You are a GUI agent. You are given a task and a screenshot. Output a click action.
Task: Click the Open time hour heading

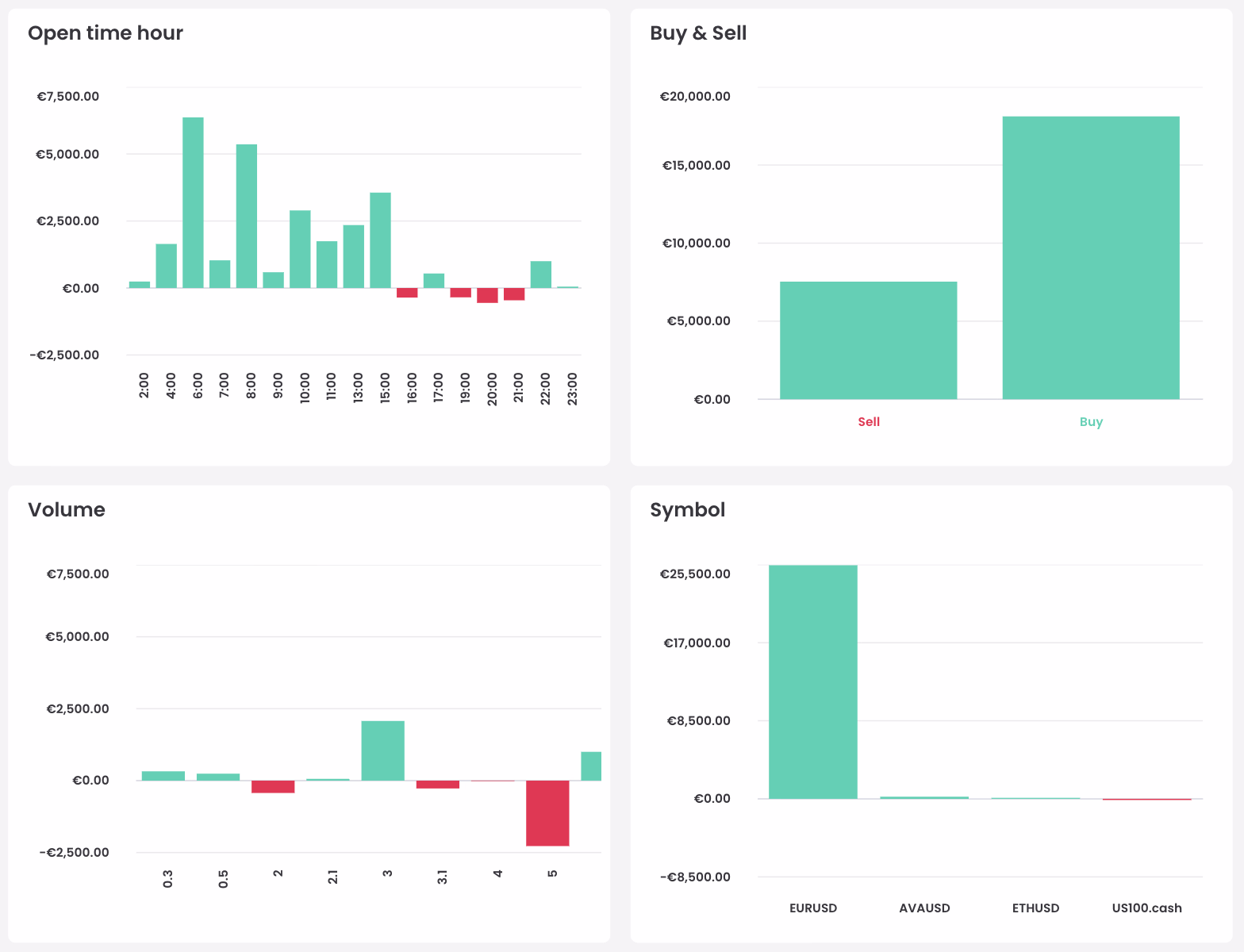(106, 33)
